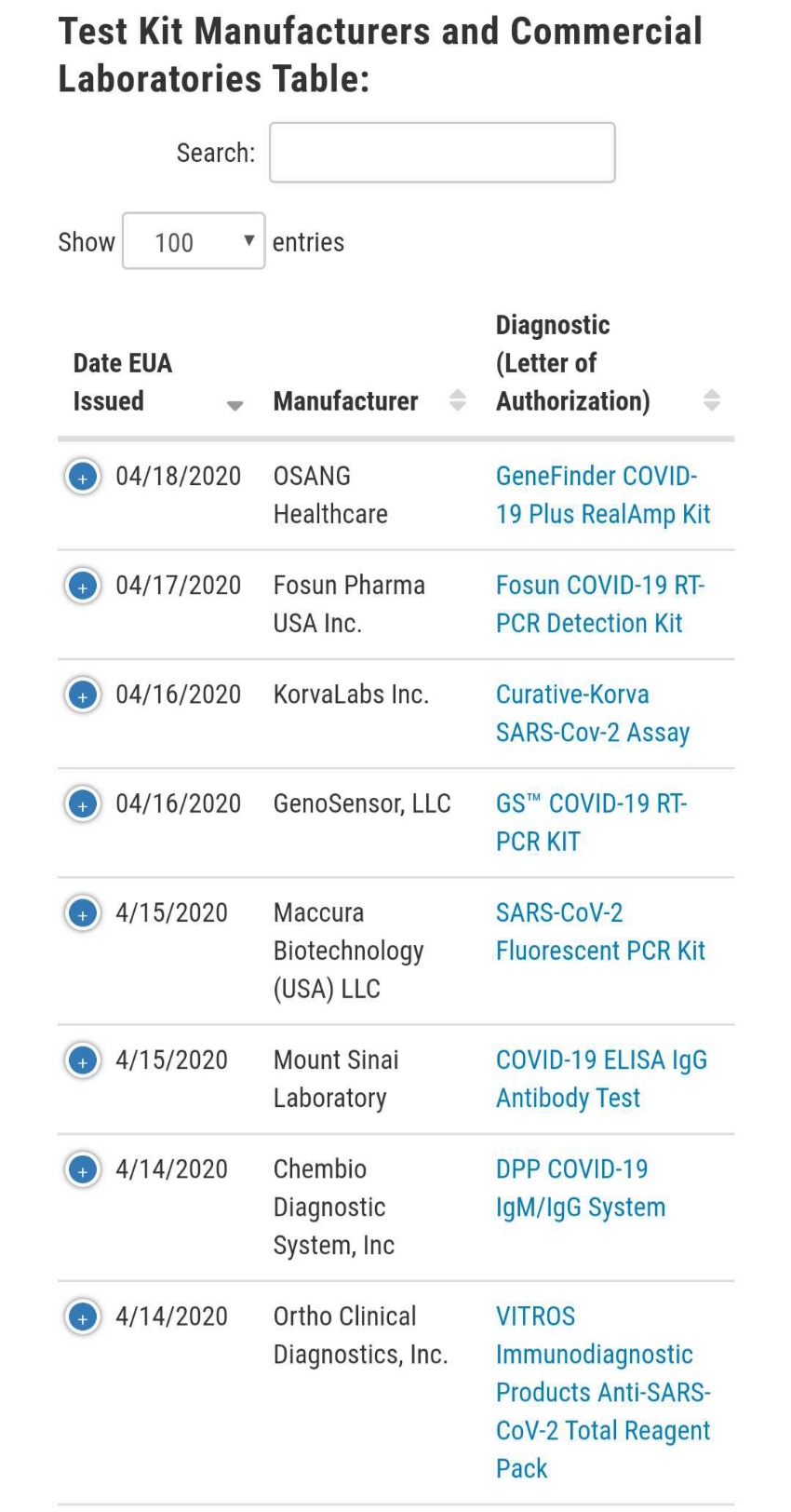Expand the OSANG Healthcare row details
The height and width of the screenshot is (1512, 791).
click(82, 477)
